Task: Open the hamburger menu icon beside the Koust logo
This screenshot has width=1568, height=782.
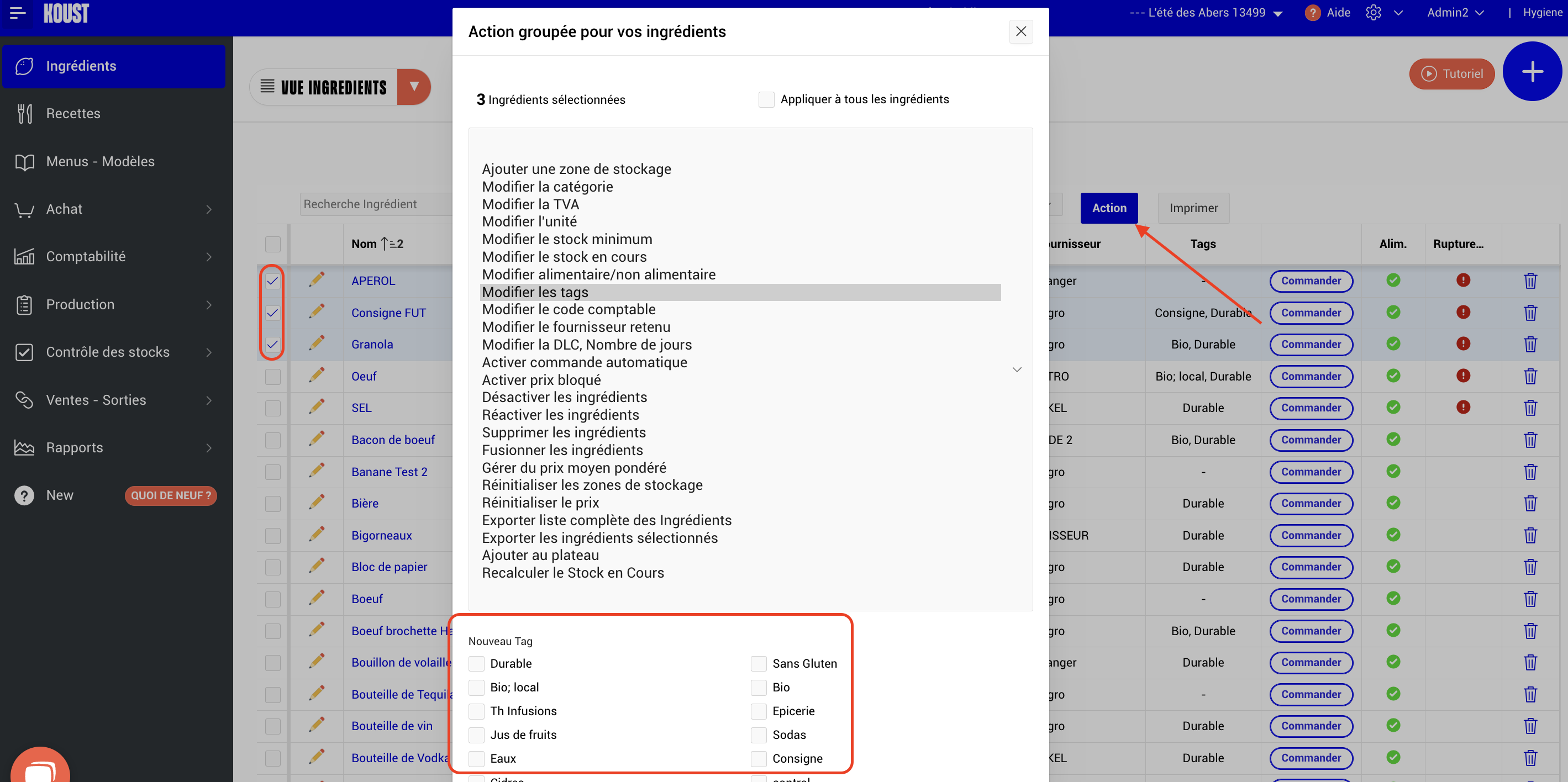Action: [18, 13]
